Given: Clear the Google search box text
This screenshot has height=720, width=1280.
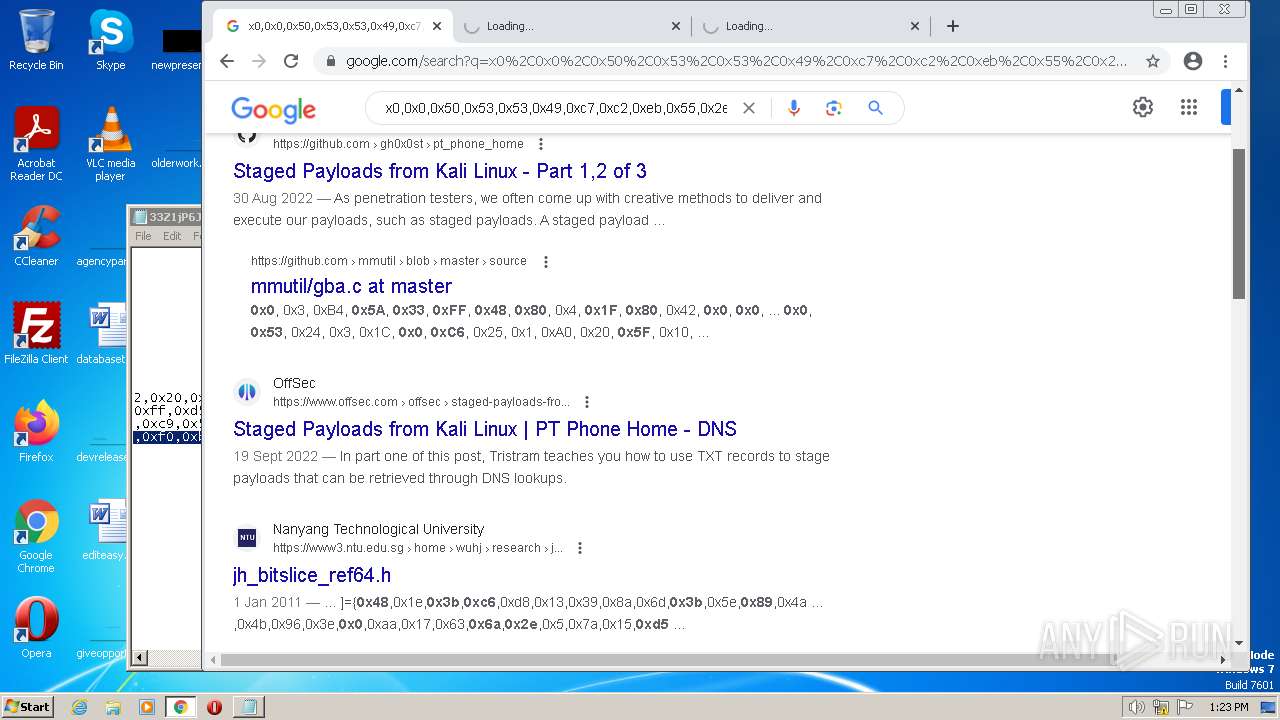Looking at the screenshot, I should tap(748, 108).
